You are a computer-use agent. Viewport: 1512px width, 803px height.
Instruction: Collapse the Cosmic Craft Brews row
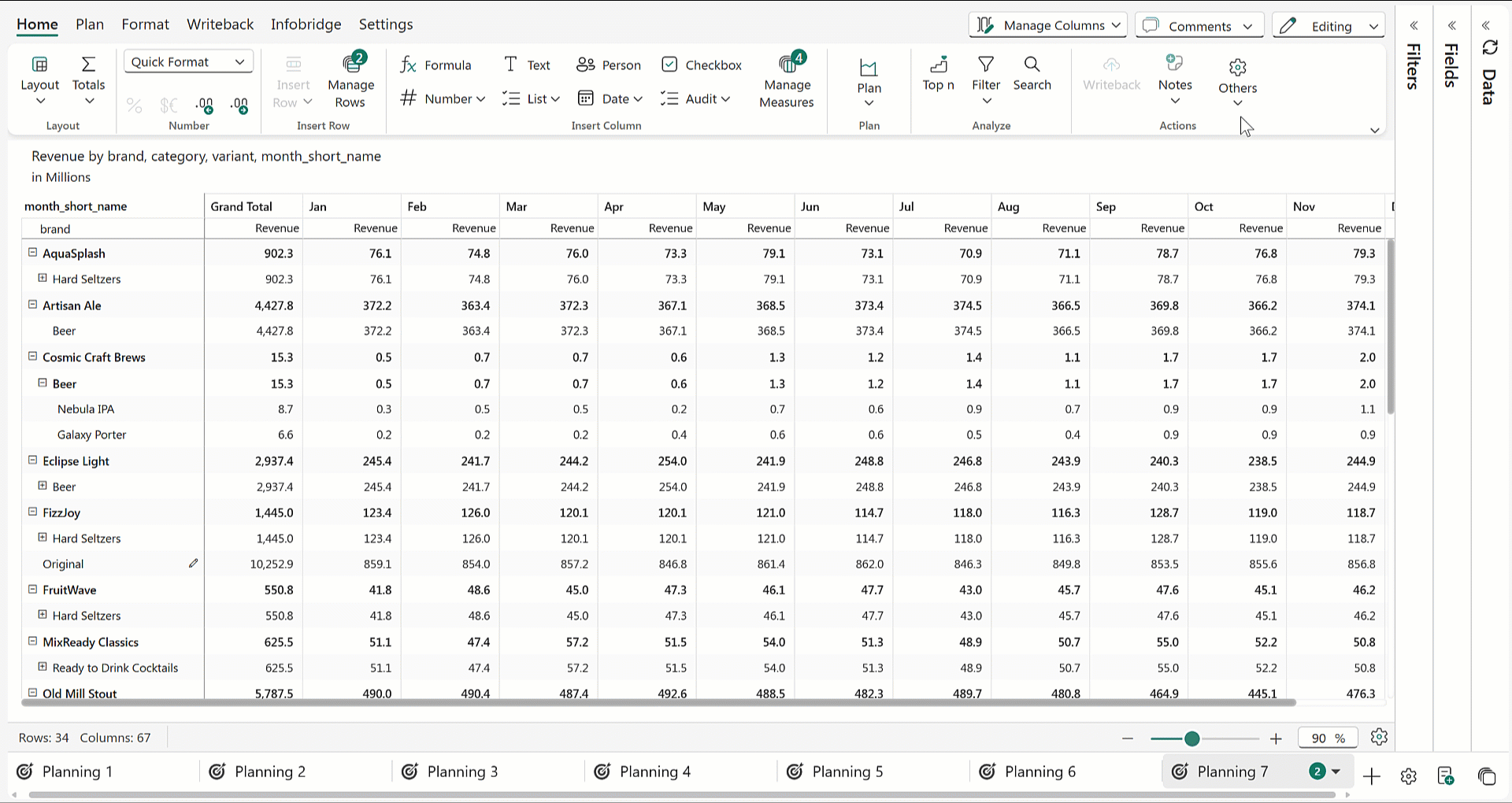pyautogui.click(x=33, y=357)
